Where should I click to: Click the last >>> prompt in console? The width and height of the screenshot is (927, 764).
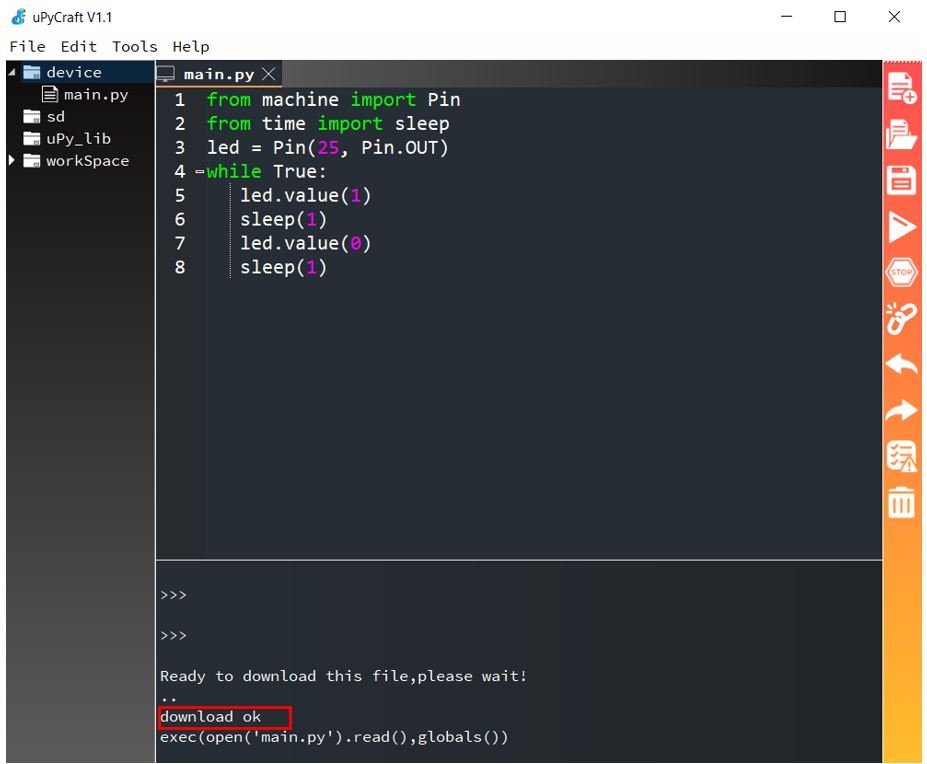tap(173, 636)
